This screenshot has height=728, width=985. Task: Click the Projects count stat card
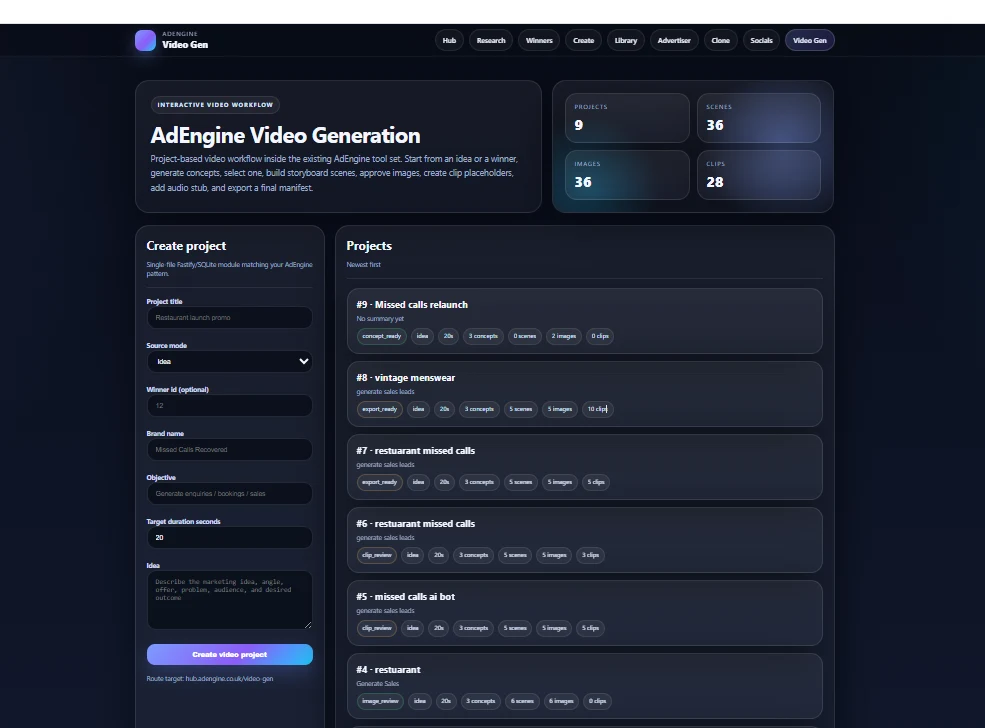627,117
